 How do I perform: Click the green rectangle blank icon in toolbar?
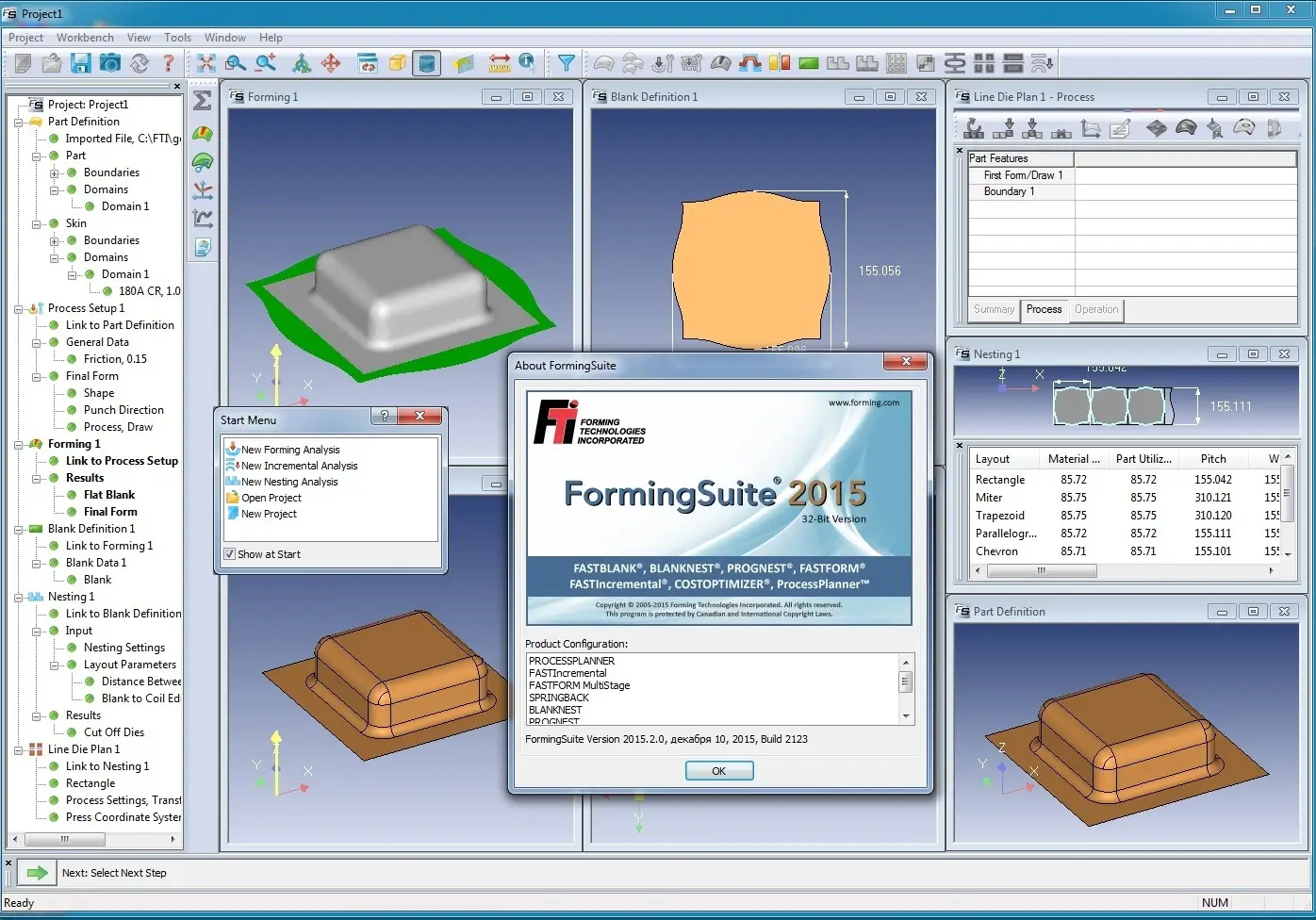(x=808, y=63)
